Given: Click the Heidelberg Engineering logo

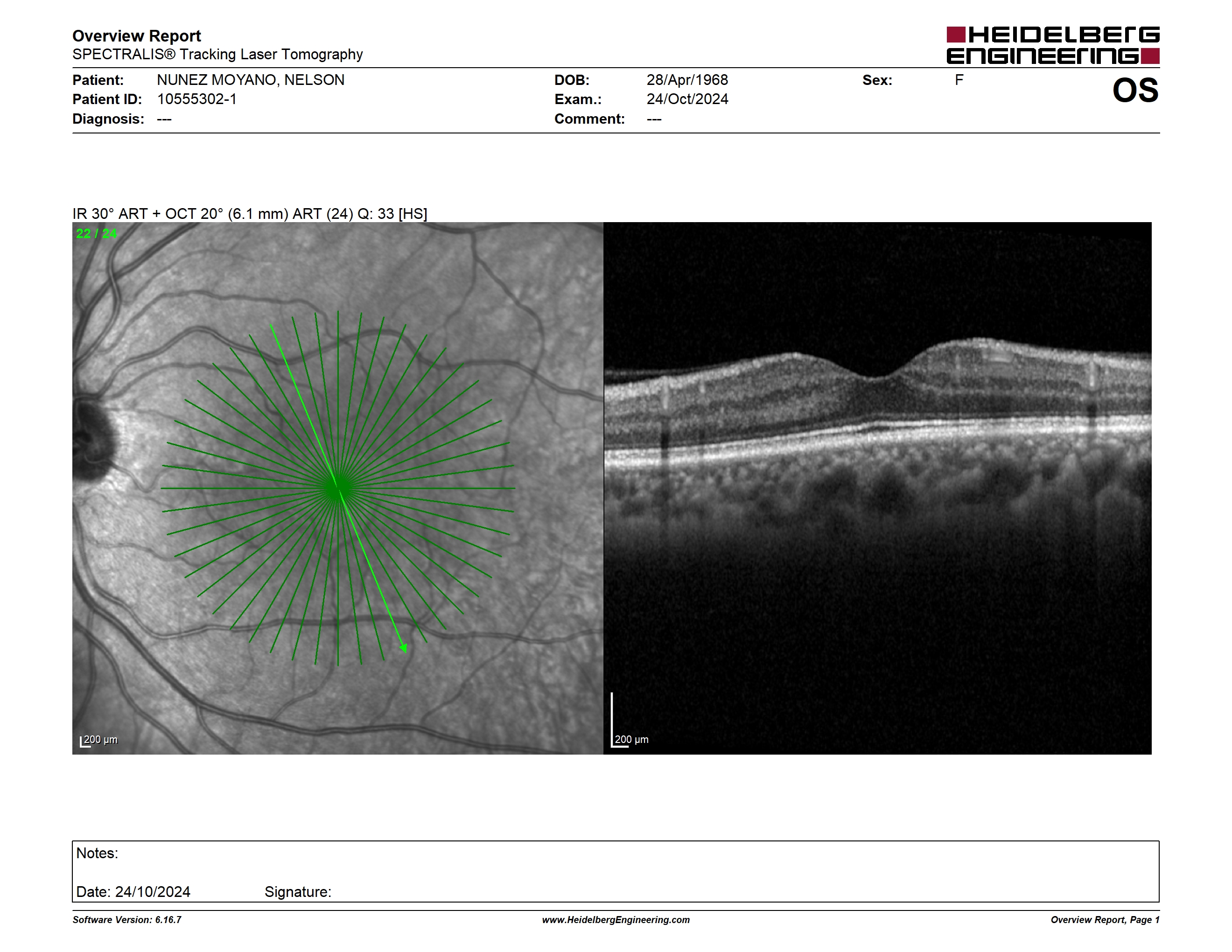Looking at the screenshot, I should point(1053,45).
